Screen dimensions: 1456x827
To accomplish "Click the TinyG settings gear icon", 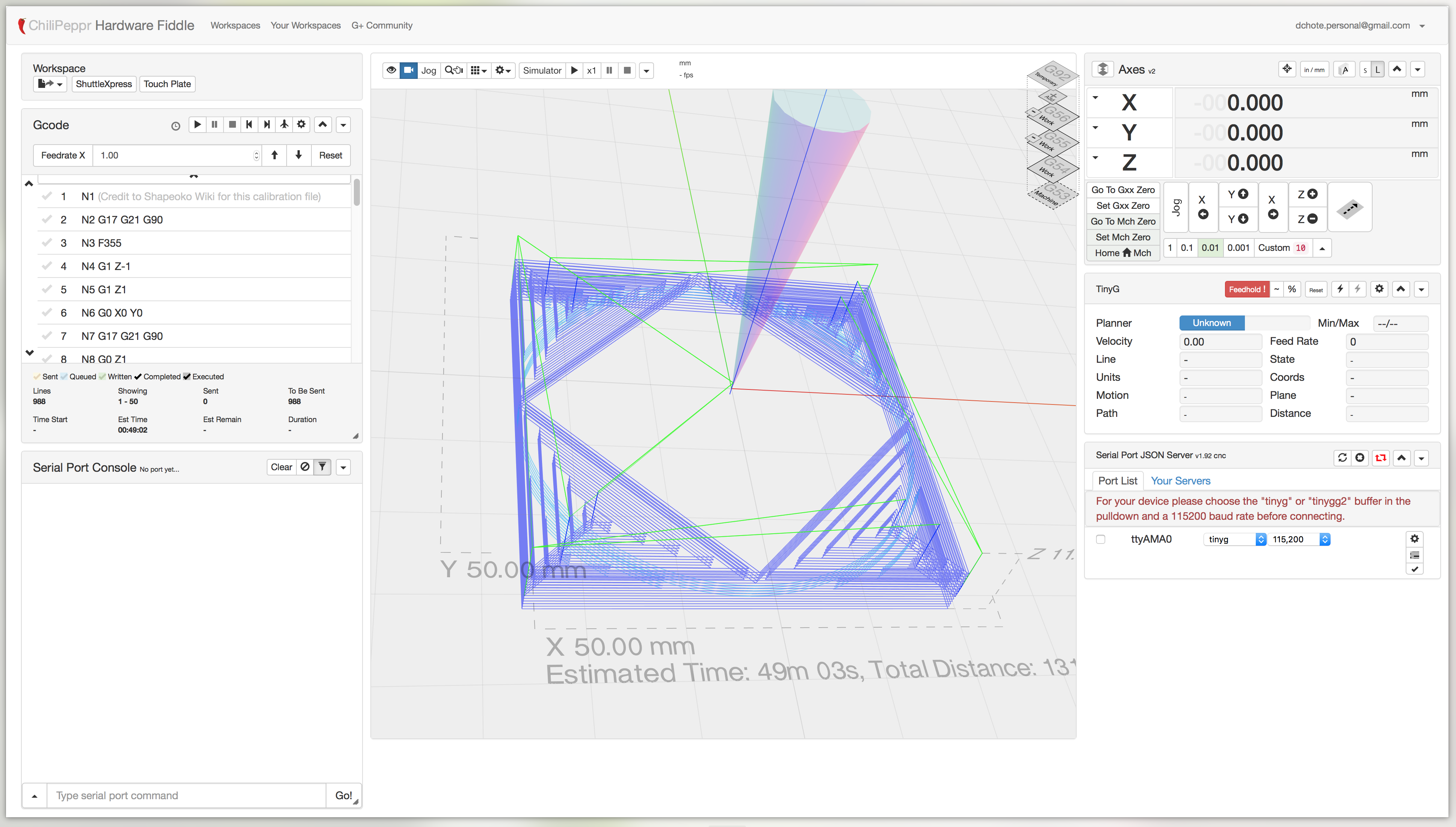I will 1379,289.
